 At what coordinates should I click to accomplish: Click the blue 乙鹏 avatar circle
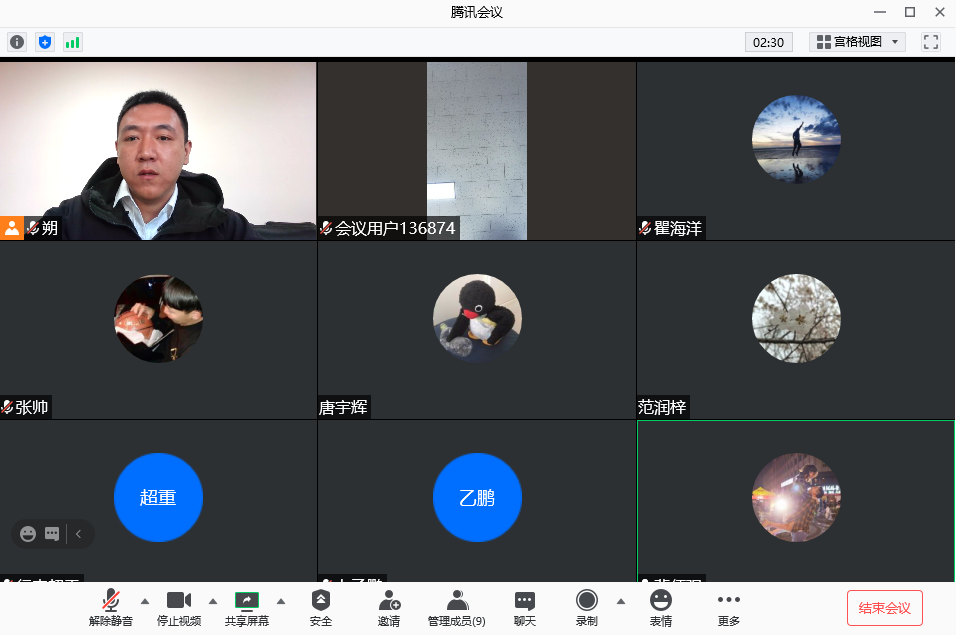click(477, 497)
